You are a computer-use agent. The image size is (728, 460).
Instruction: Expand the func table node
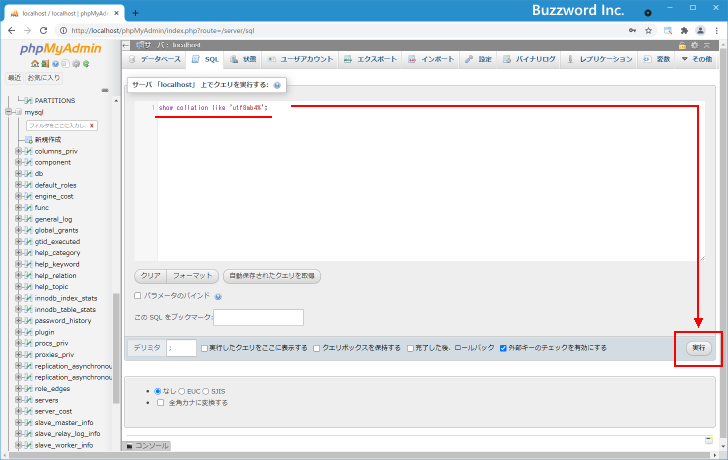click(19, 207)
